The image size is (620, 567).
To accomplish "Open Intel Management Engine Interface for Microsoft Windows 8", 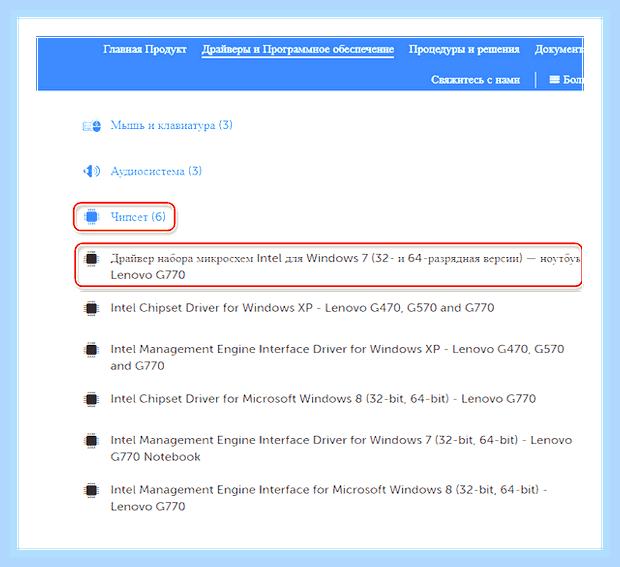I will pos(329,498).
